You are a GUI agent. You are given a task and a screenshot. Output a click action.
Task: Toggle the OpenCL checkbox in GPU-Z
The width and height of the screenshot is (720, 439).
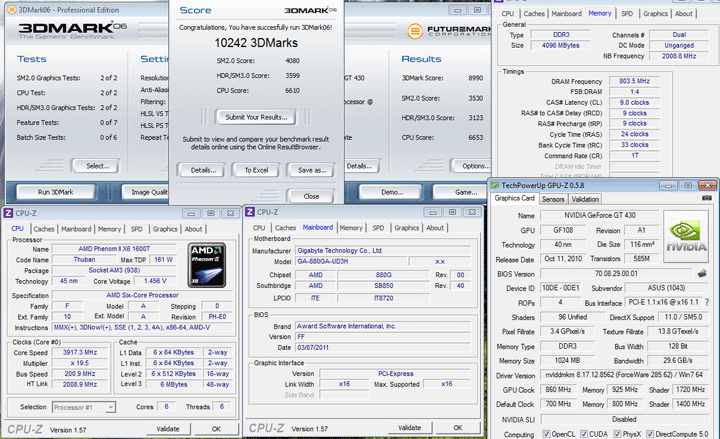coord(546,434)
